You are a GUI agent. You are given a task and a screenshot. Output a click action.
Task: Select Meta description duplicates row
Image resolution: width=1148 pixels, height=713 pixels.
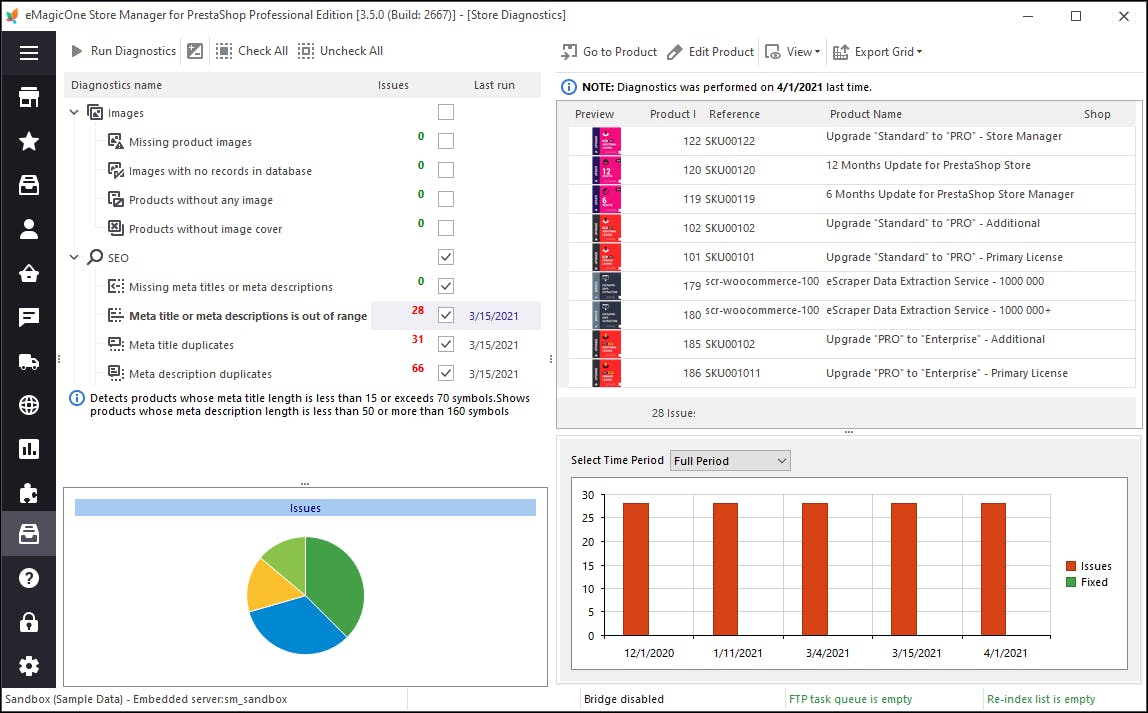(302, 373)
